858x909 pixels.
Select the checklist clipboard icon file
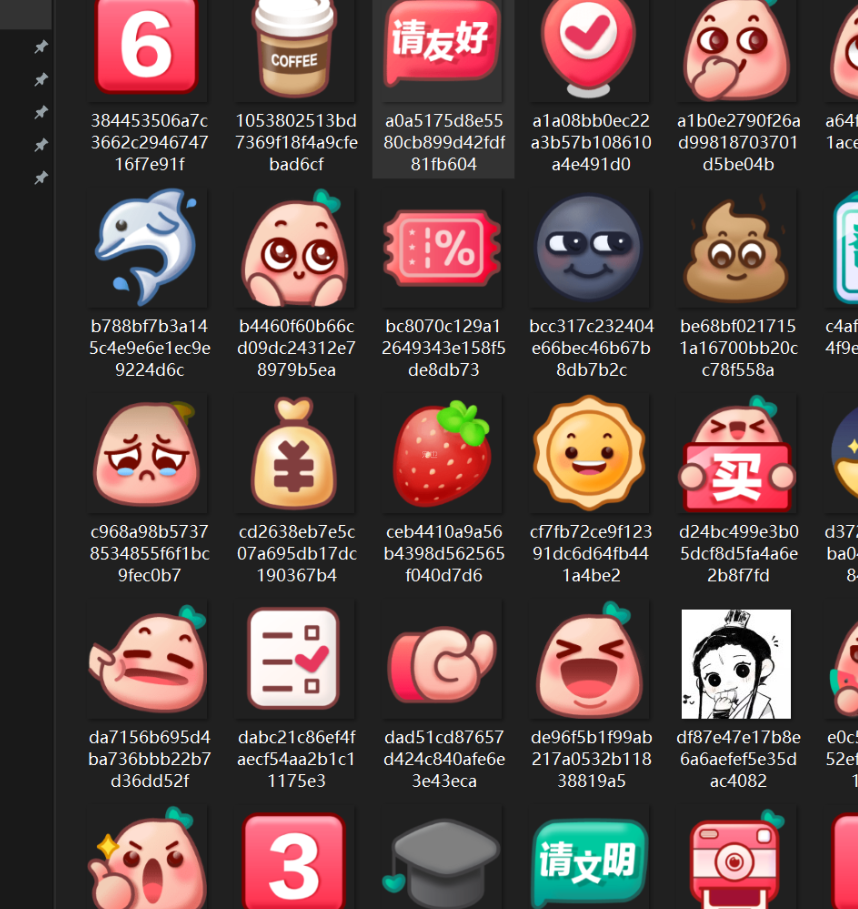tap(294, 660)
